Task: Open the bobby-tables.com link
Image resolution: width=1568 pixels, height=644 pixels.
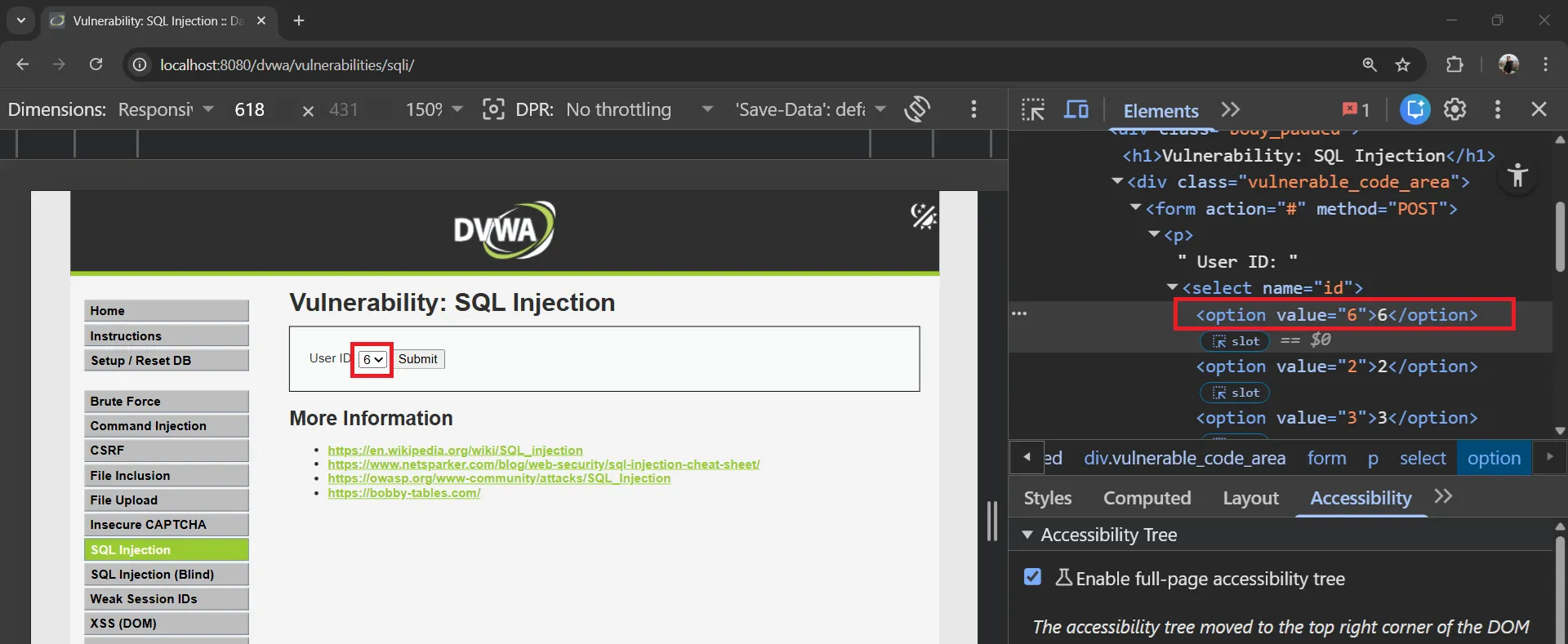Action: pyautogui.click(x=403, y=492)
